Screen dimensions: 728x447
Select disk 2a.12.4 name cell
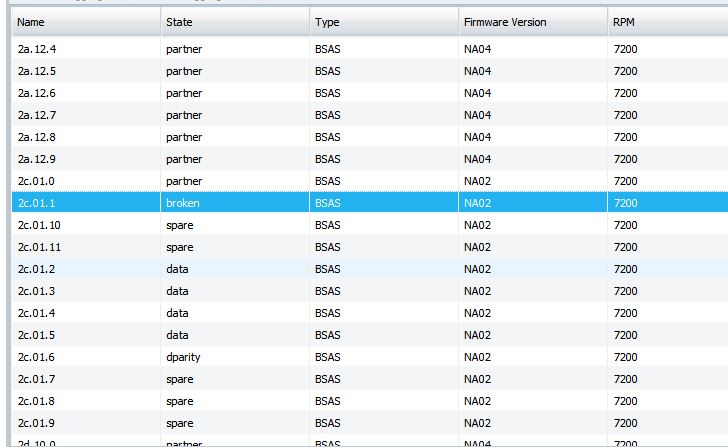tap(86, 49)
